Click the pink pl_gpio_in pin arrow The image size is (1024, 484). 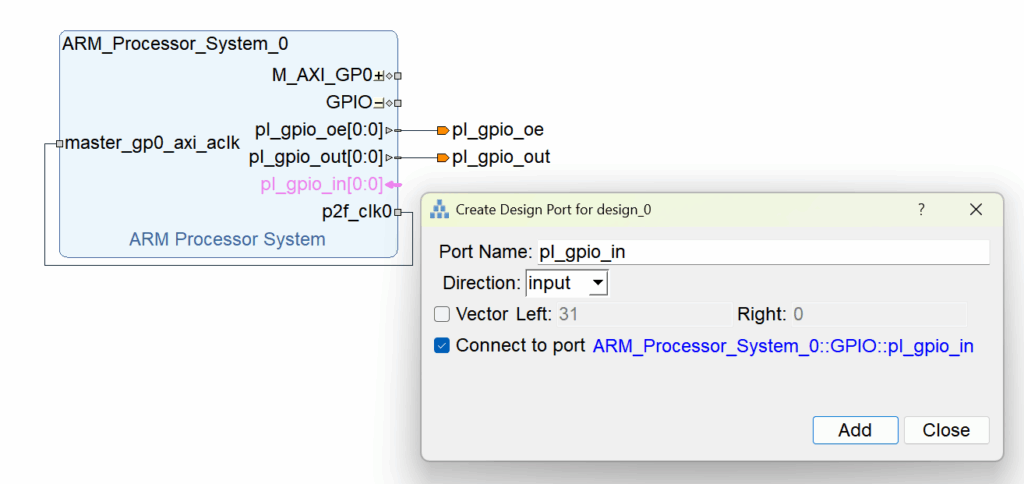click(394, 185)
